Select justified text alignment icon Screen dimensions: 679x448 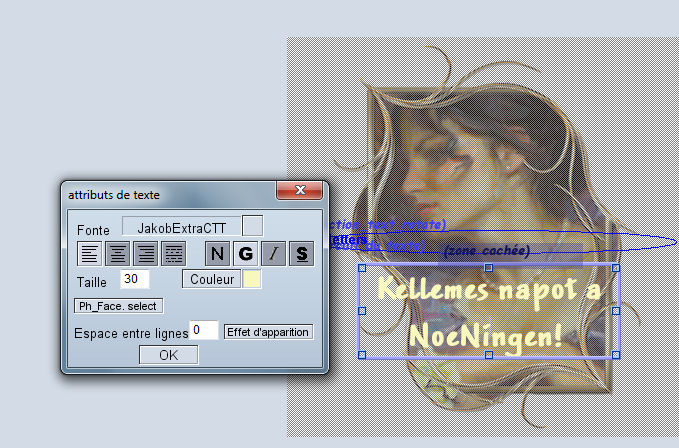pyautogui.click(x=173, y=254)
